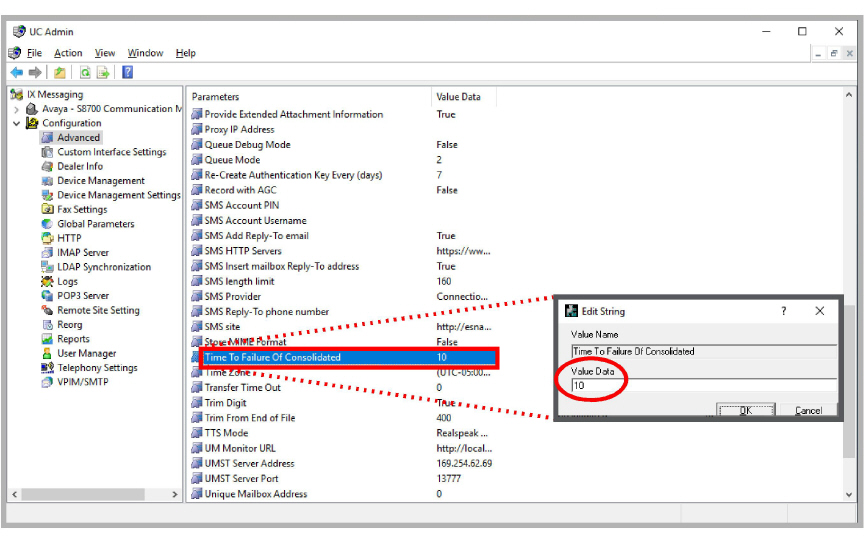Click the tree pane scroll left arrow

(x=15, y=495)
